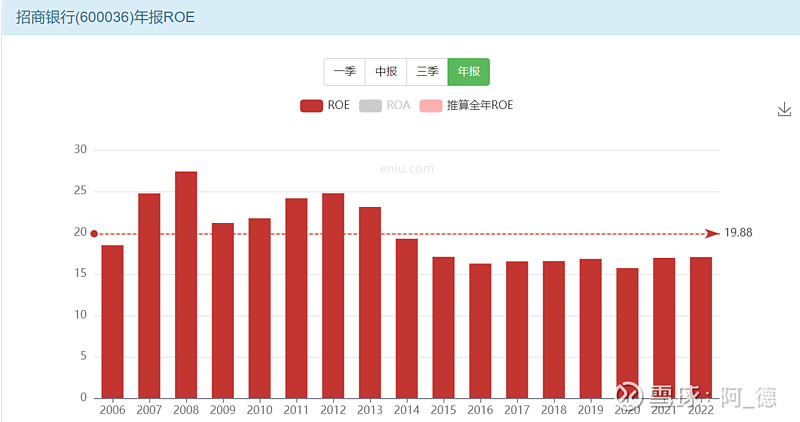Click the 2009 ROE bar

pyautogui.click(x=222, y=310)
